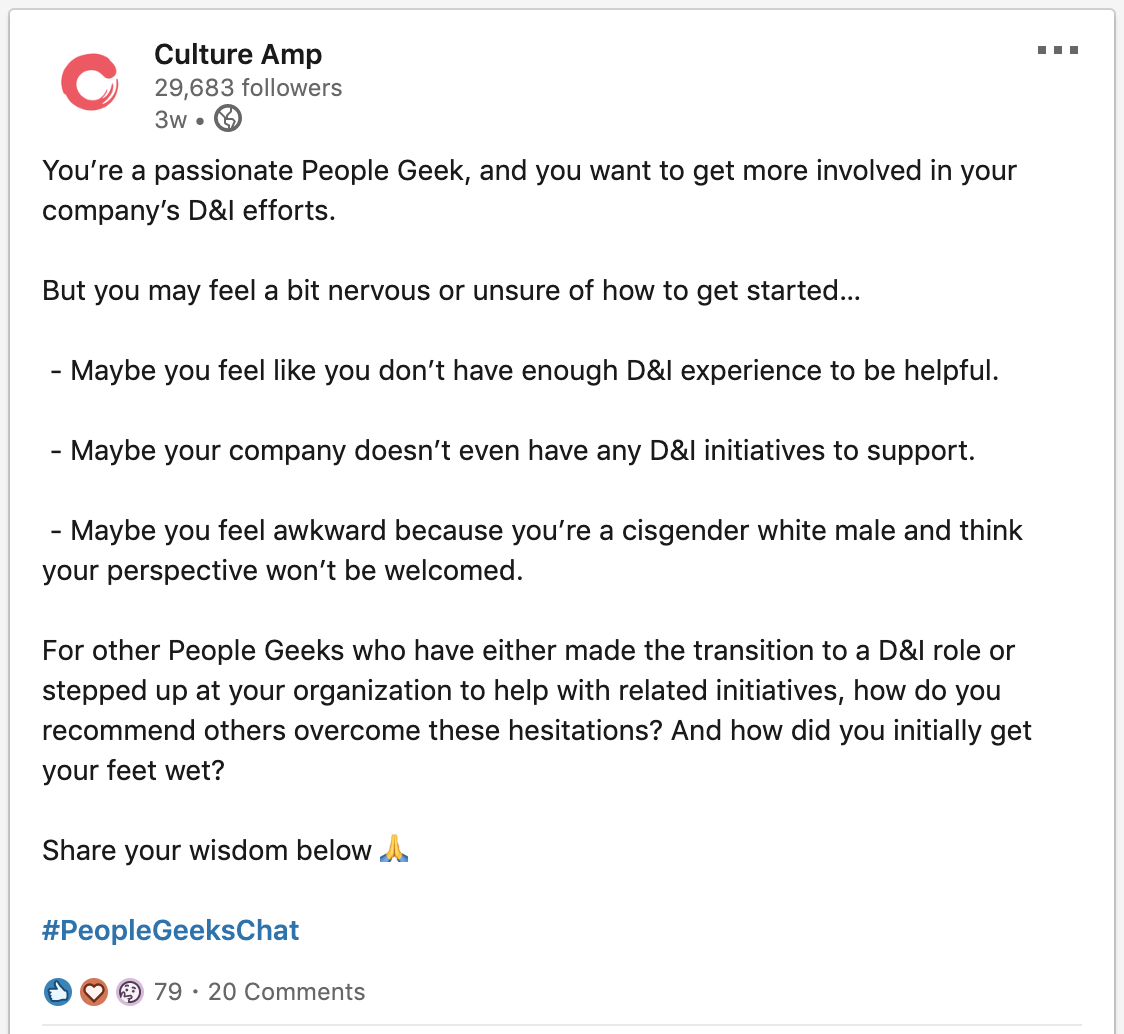
Task: Open the Culture Amp company page link
Action: click(x=238, y=54)
